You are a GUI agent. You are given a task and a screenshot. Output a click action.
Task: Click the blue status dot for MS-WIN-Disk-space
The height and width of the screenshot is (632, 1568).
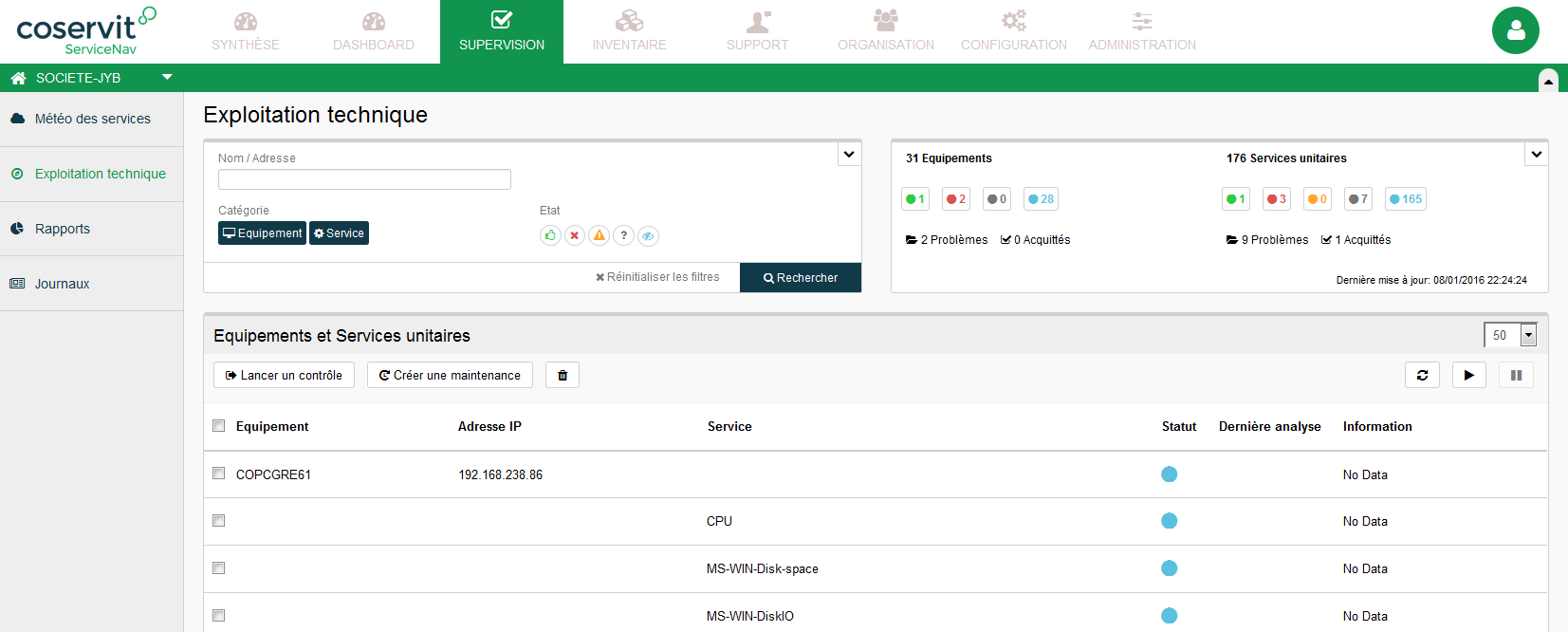tap(1170, 568)
